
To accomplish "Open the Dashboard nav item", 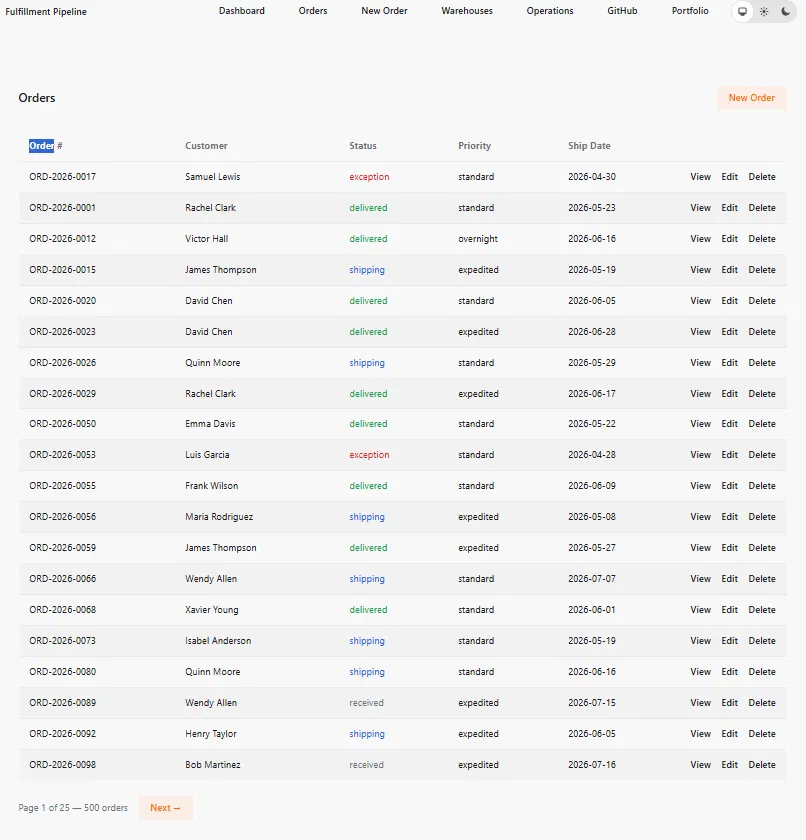I will (x=242, y=11).
